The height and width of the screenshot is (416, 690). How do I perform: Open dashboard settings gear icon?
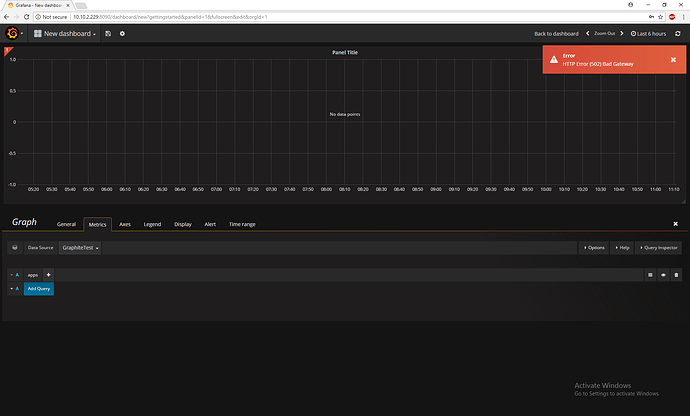(x=122, y=33)
